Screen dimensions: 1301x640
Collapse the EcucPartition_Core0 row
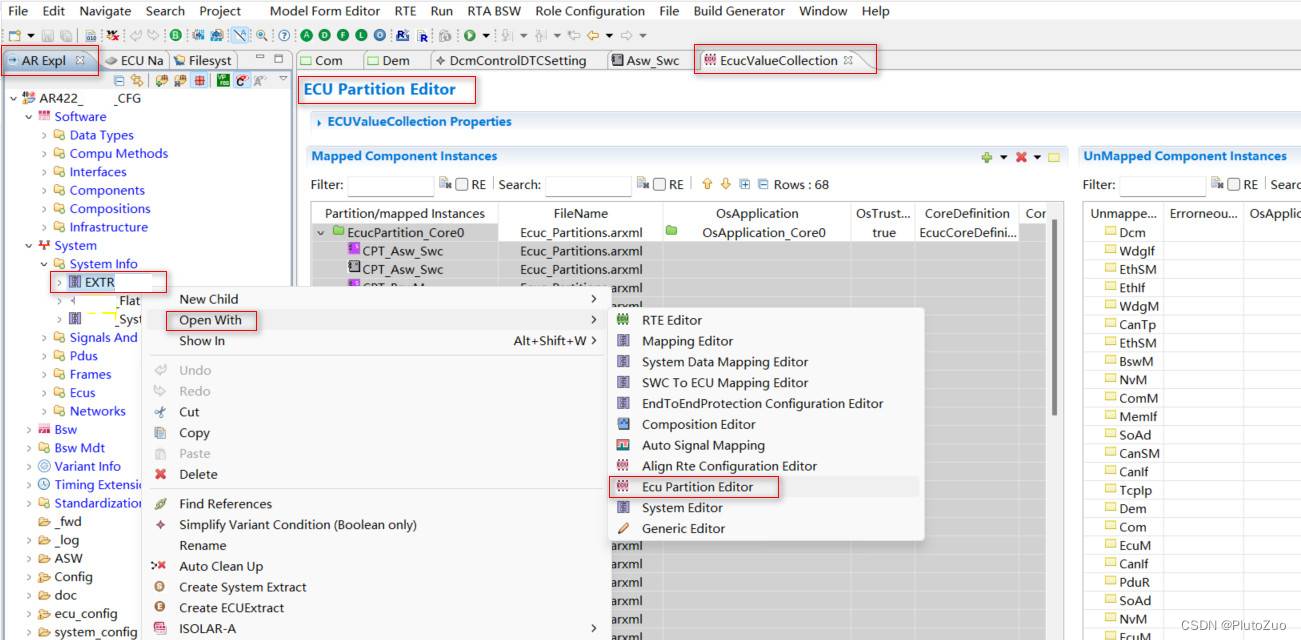[x=321, y=232]
